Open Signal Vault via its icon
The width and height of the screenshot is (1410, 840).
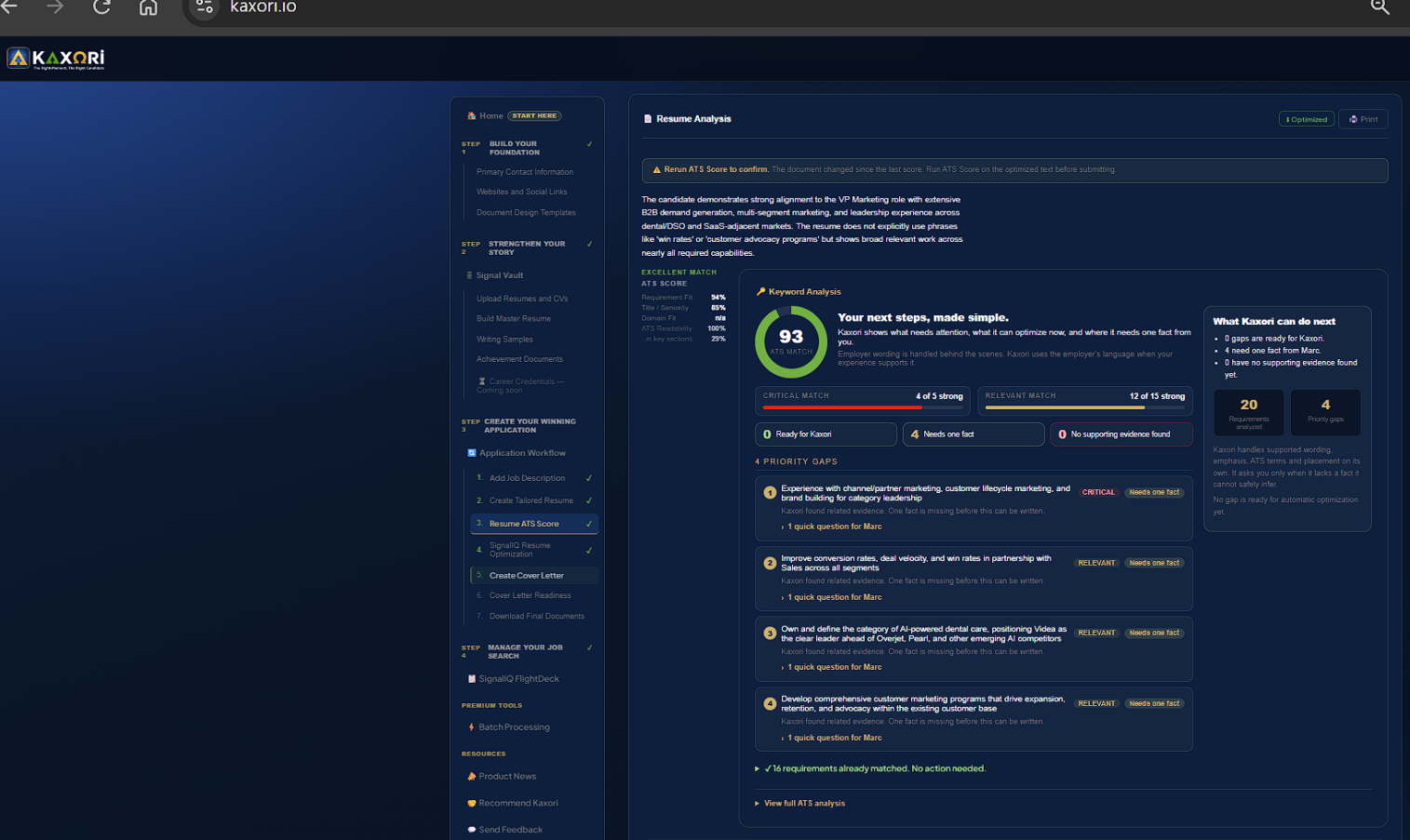tap(469, 275)
